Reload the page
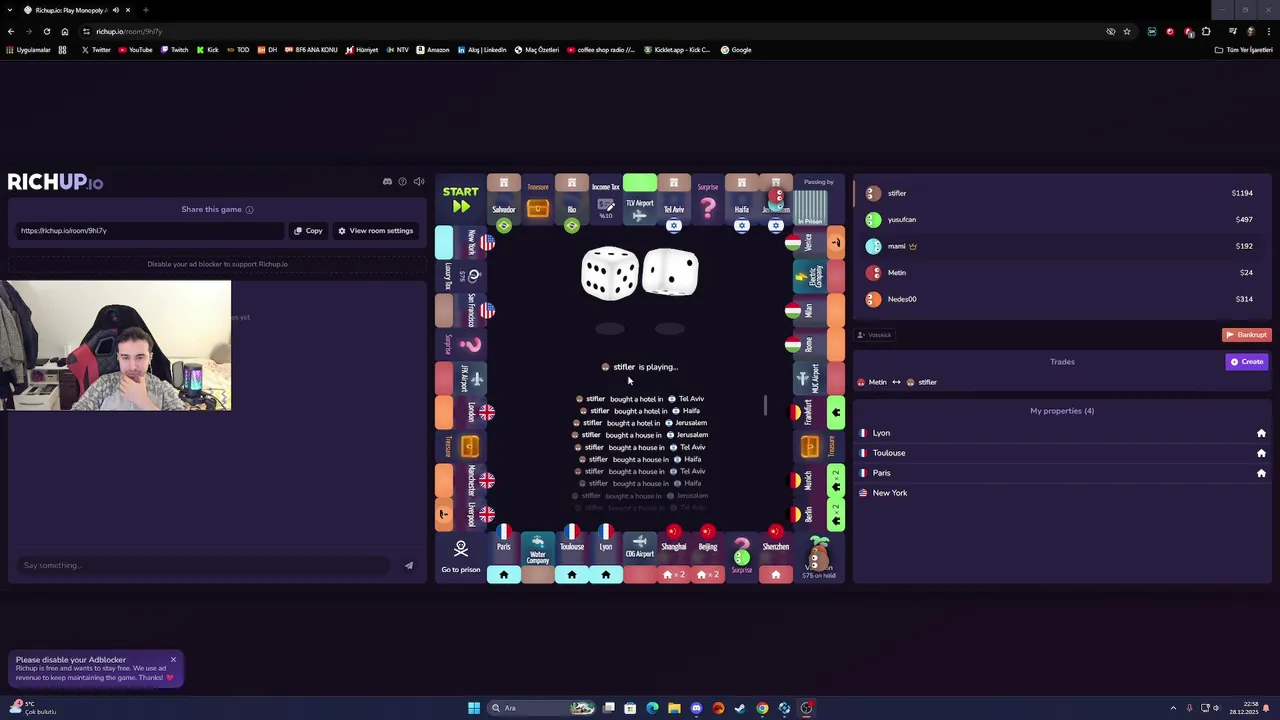Viewport: 1280px width, 720px height. tap(47, 32)
